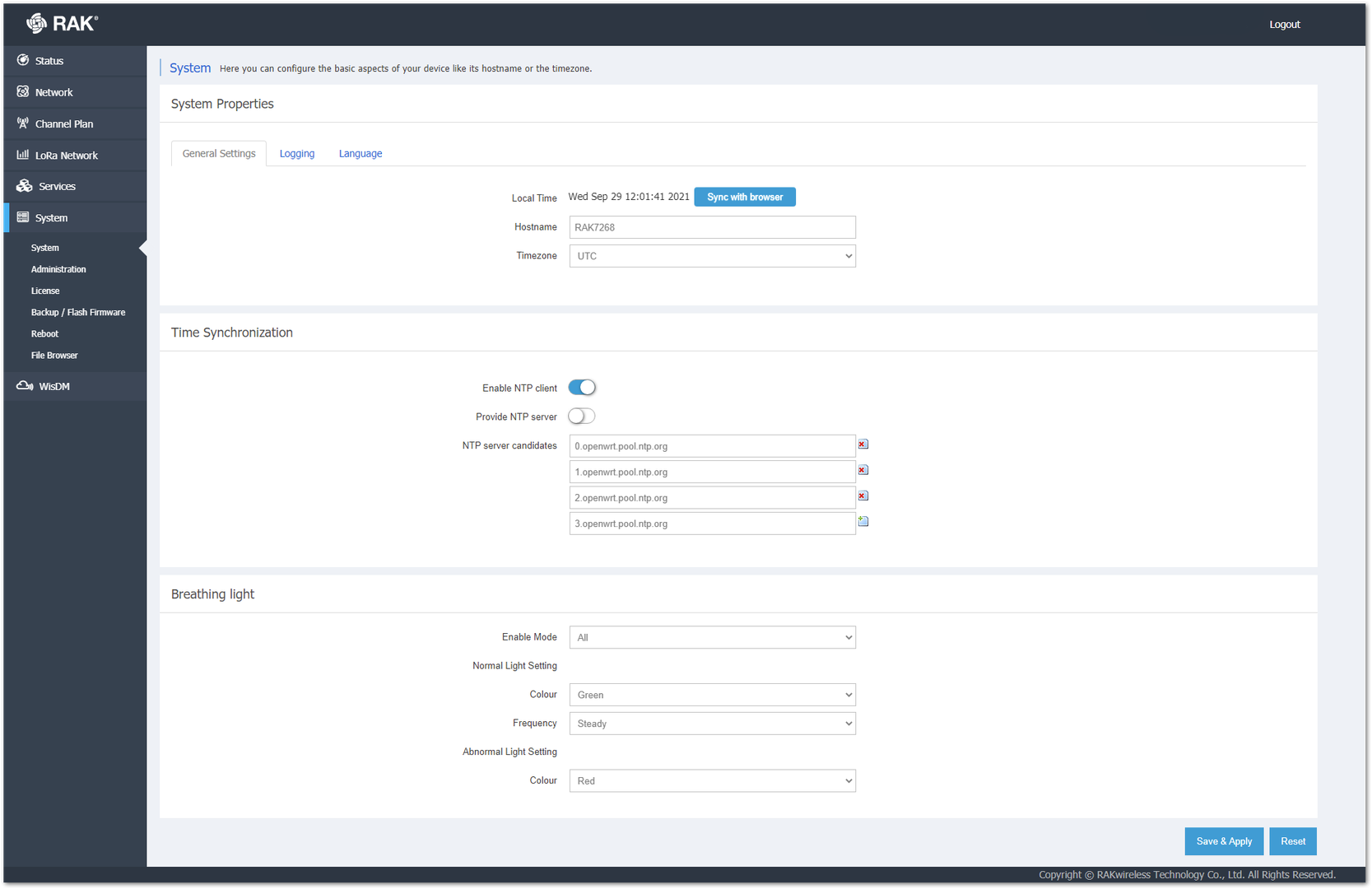Screen dimensions: 1372x889
Task: Go to the License page
Action: [45, 291]
